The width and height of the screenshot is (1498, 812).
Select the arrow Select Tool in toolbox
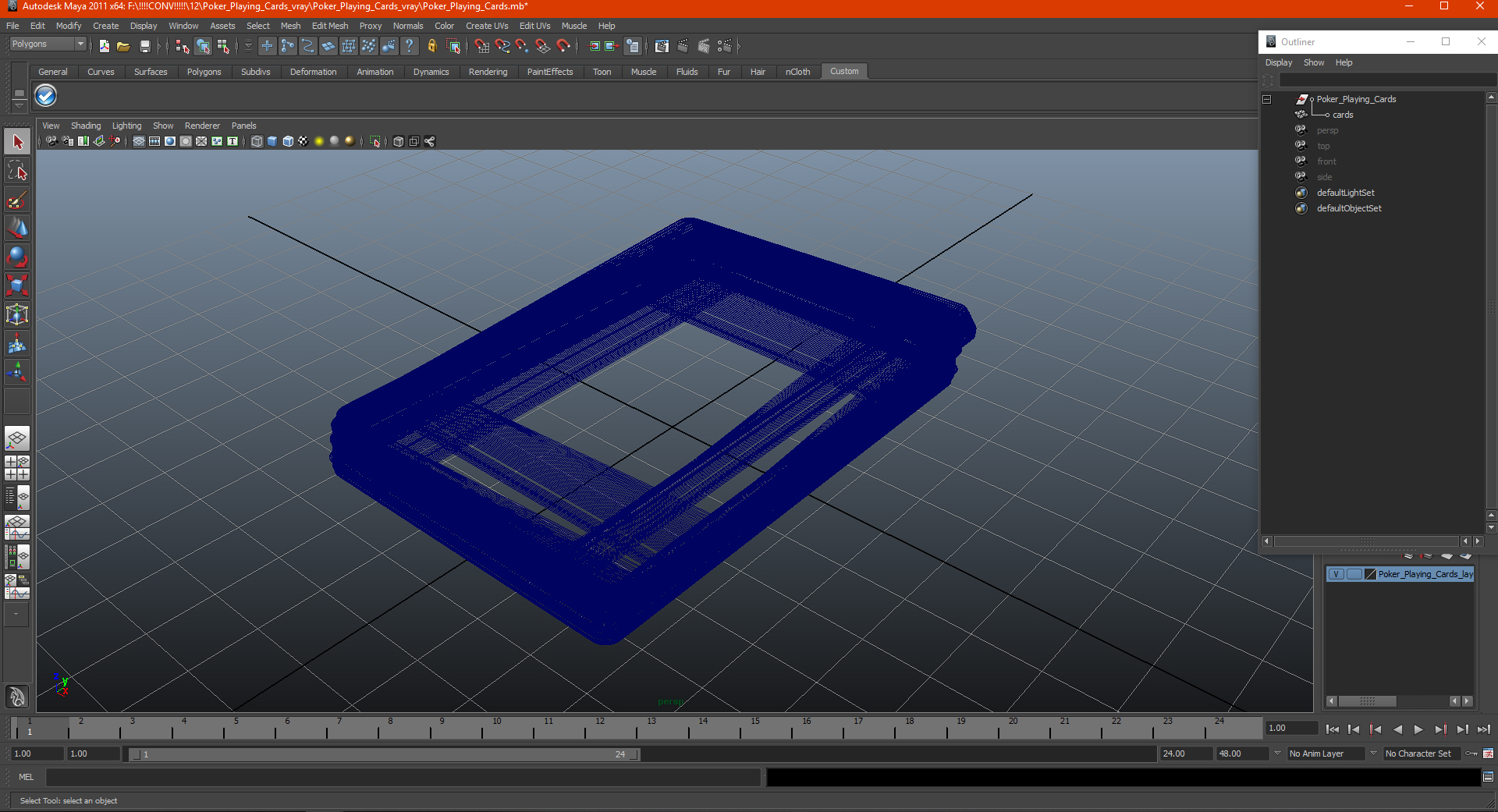point(17,142)
